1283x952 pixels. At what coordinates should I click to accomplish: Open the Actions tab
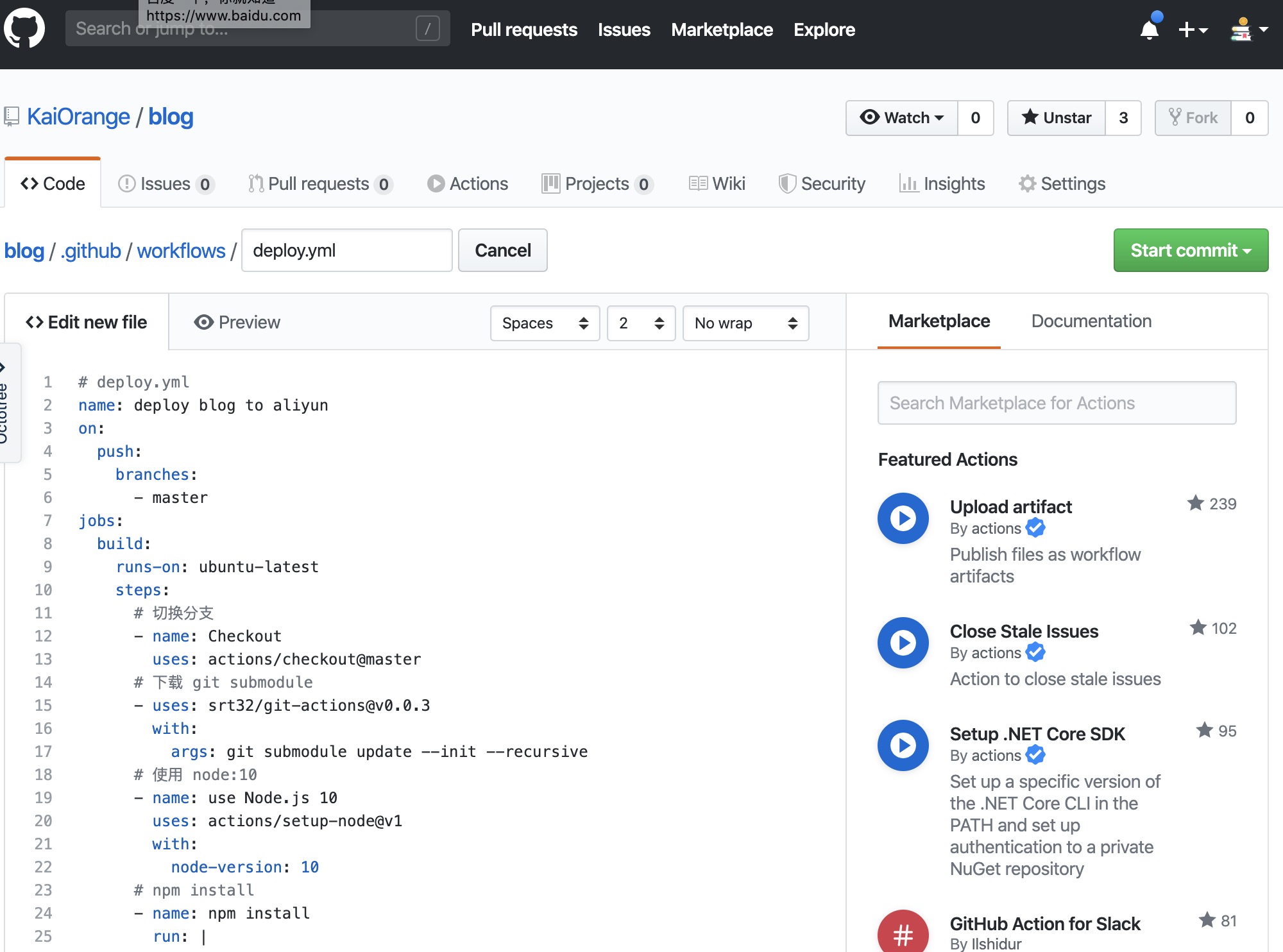click(x=468, y=184)
